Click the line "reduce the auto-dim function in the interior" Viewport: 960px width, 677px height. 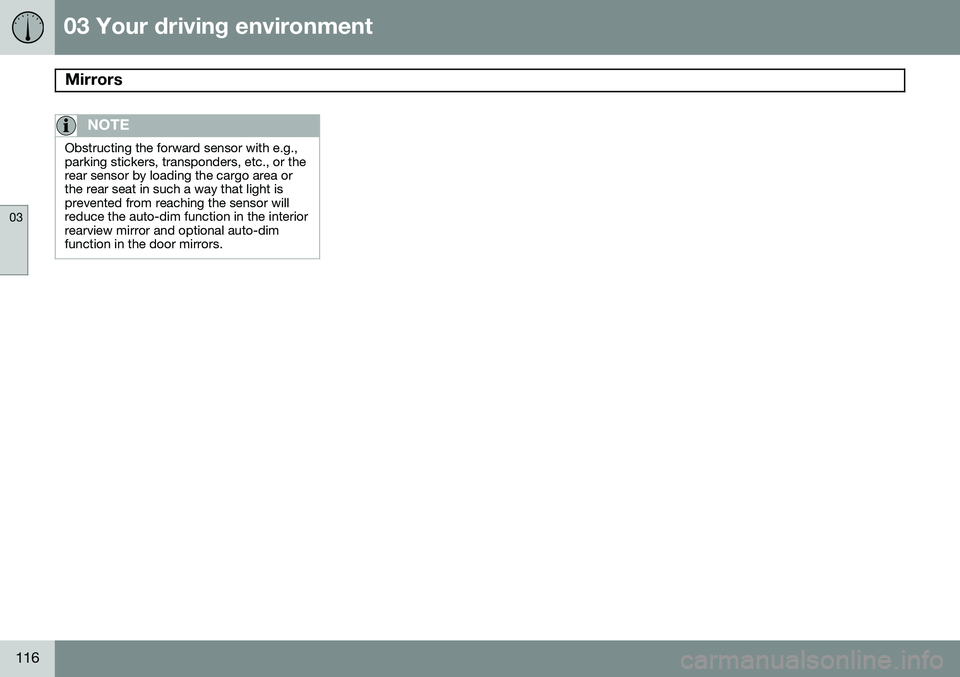tap(186, 217)
